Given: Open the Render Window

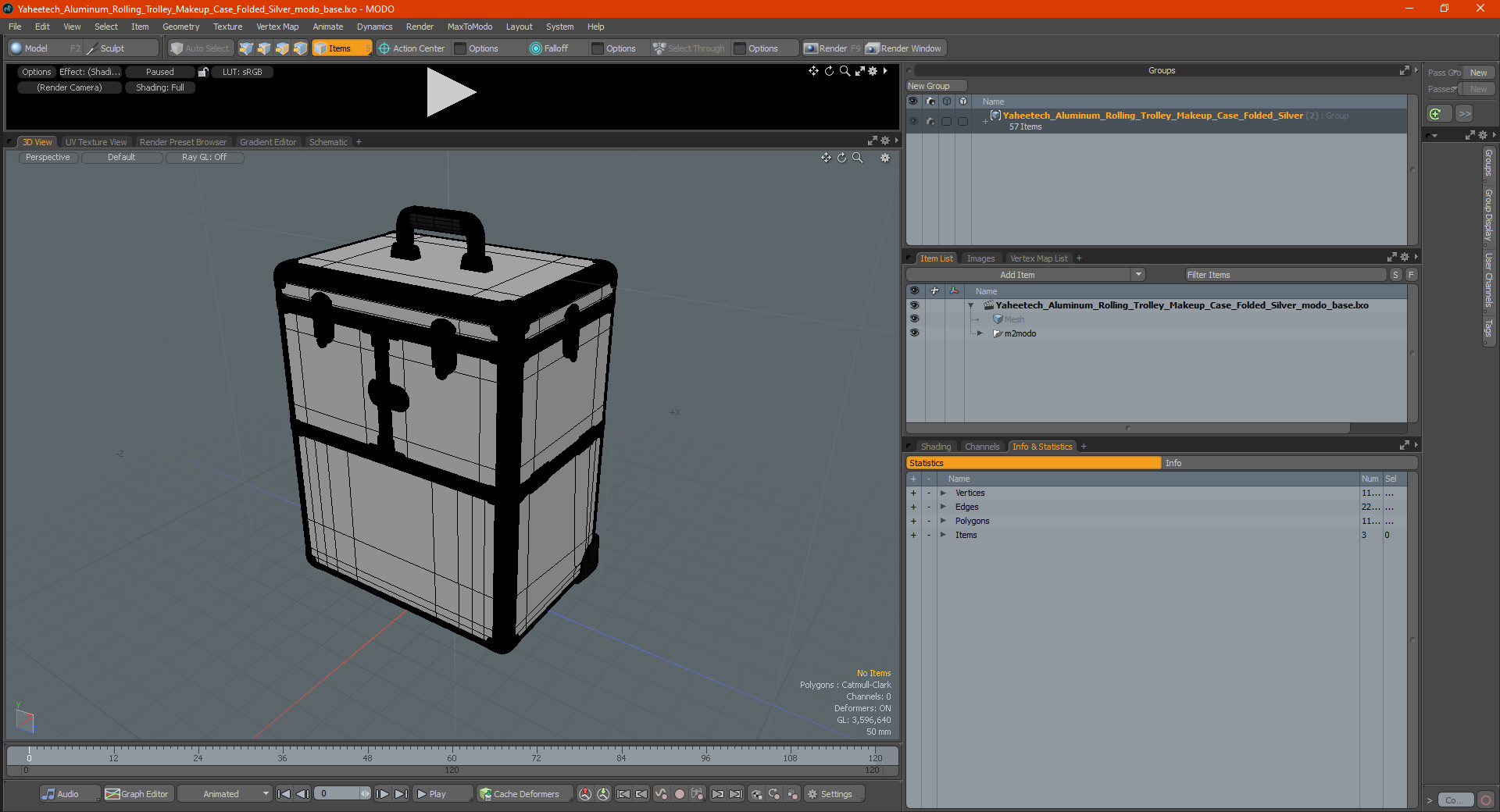Looking at the screenshot, I should pyautogui.click(x=904, y=48).
